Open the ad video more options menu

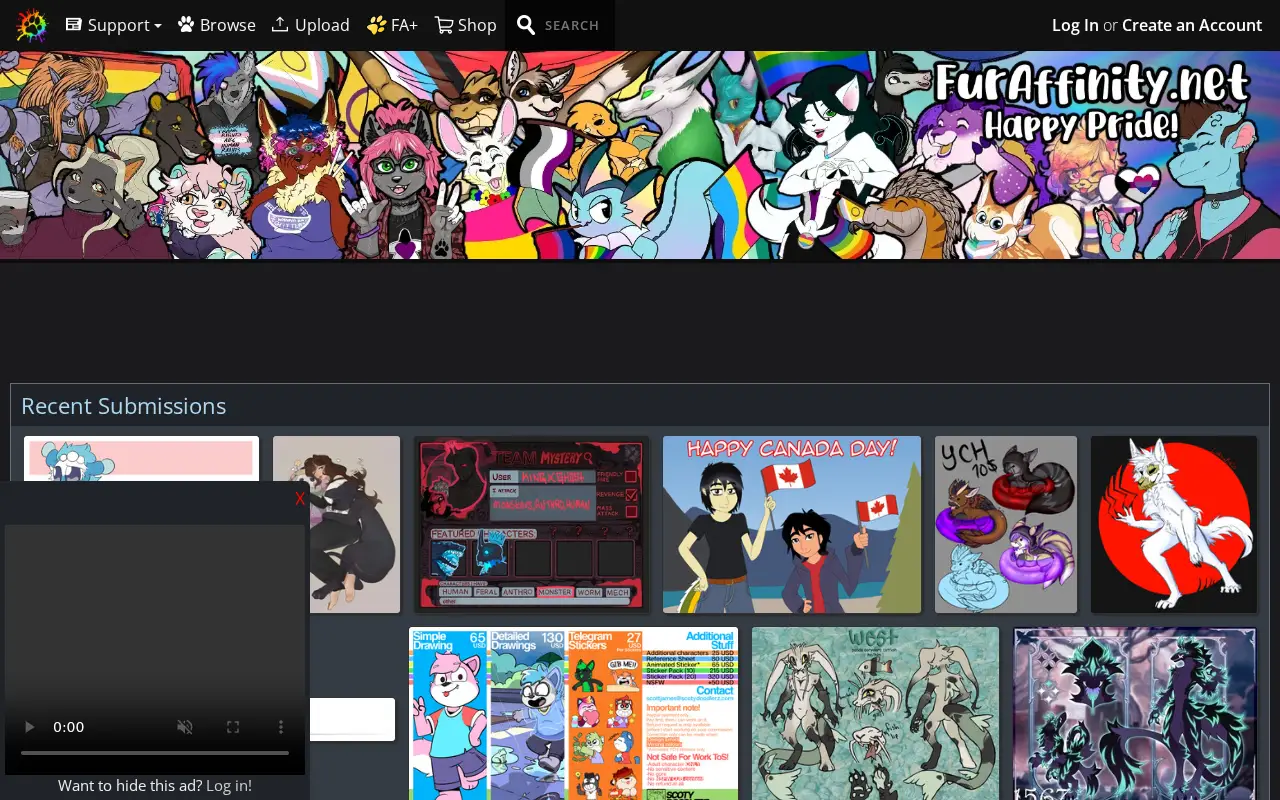tap(281, 727)
